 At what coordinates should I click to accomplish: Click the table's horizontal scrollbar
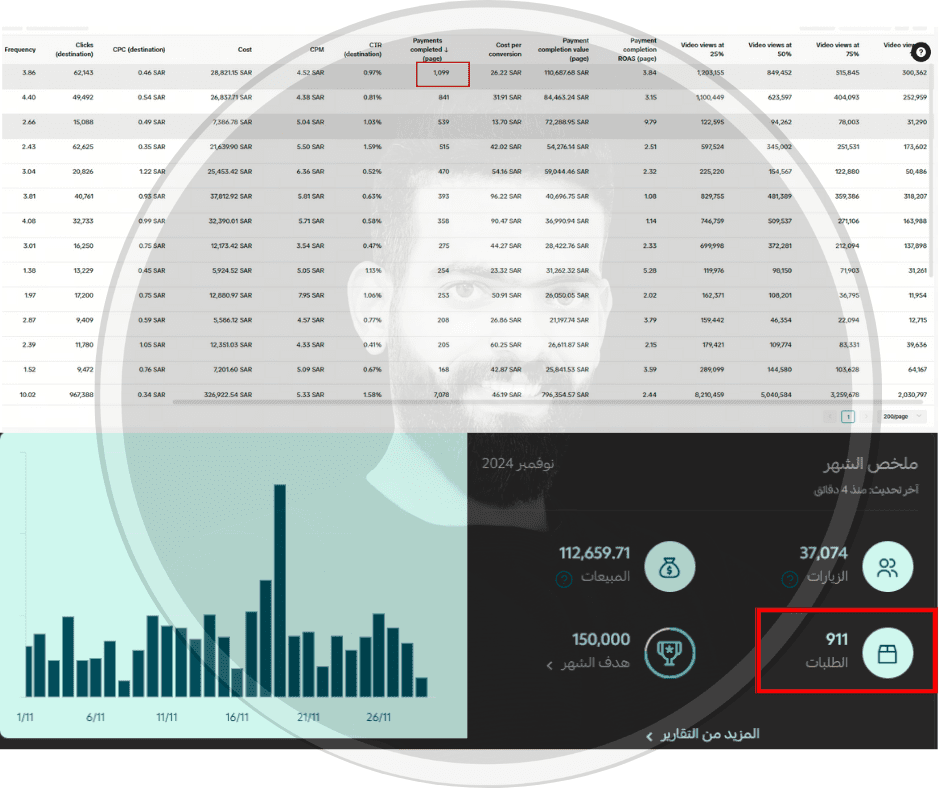[x=549, y=402]
